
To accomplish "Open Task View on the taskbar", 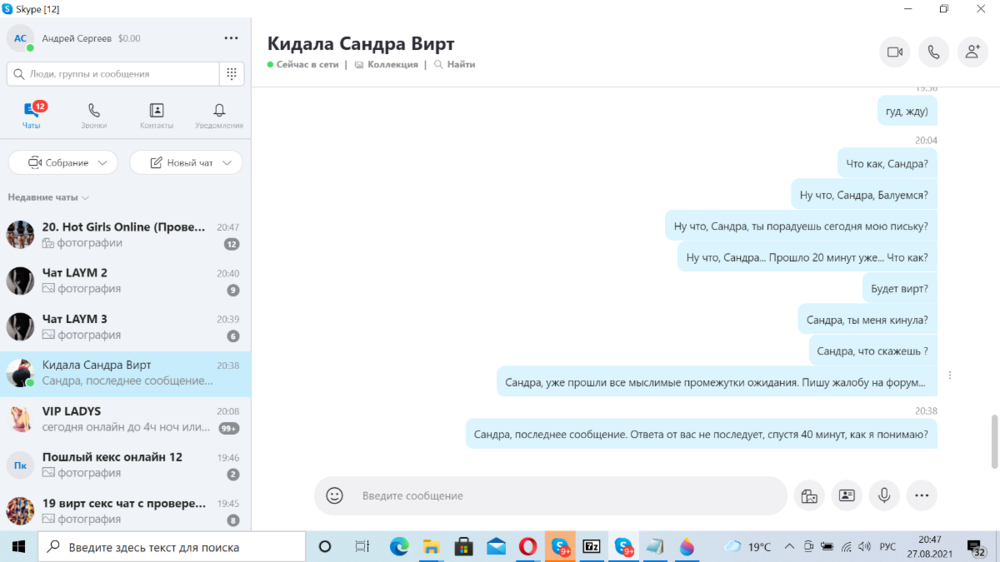I will [x=362, y=547].
